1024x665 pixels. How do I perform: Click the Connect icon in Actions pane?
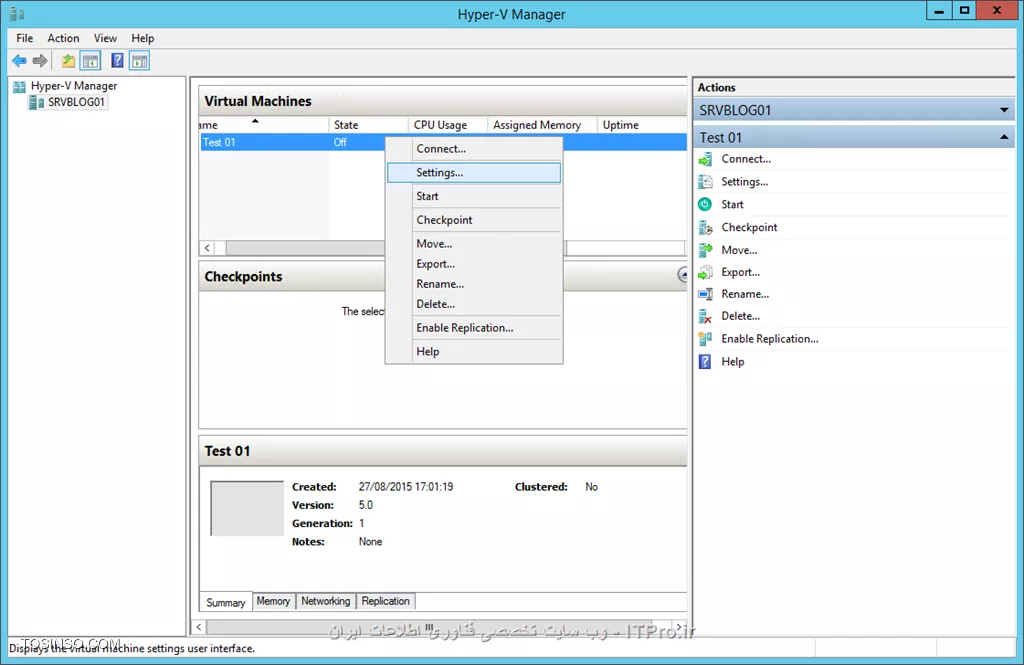(x=705, y=159)
